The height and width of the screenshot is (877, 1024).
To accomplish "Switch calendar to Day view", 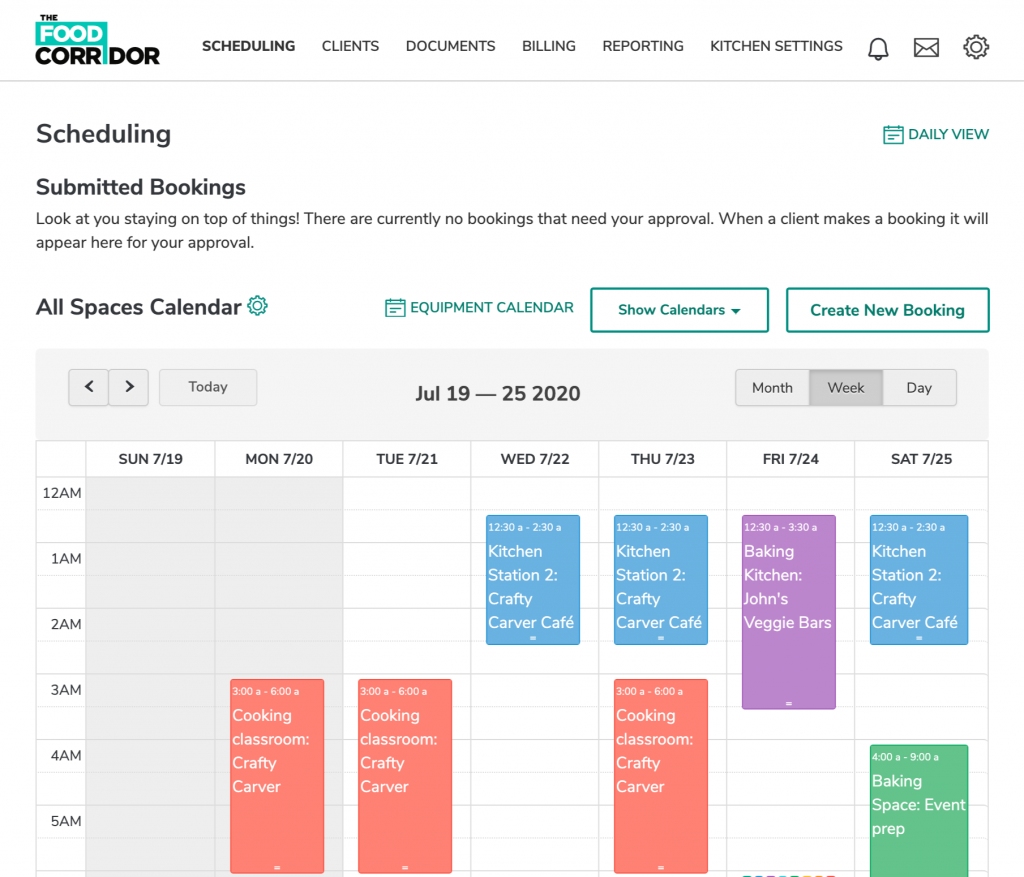I will tap(919, 388).
